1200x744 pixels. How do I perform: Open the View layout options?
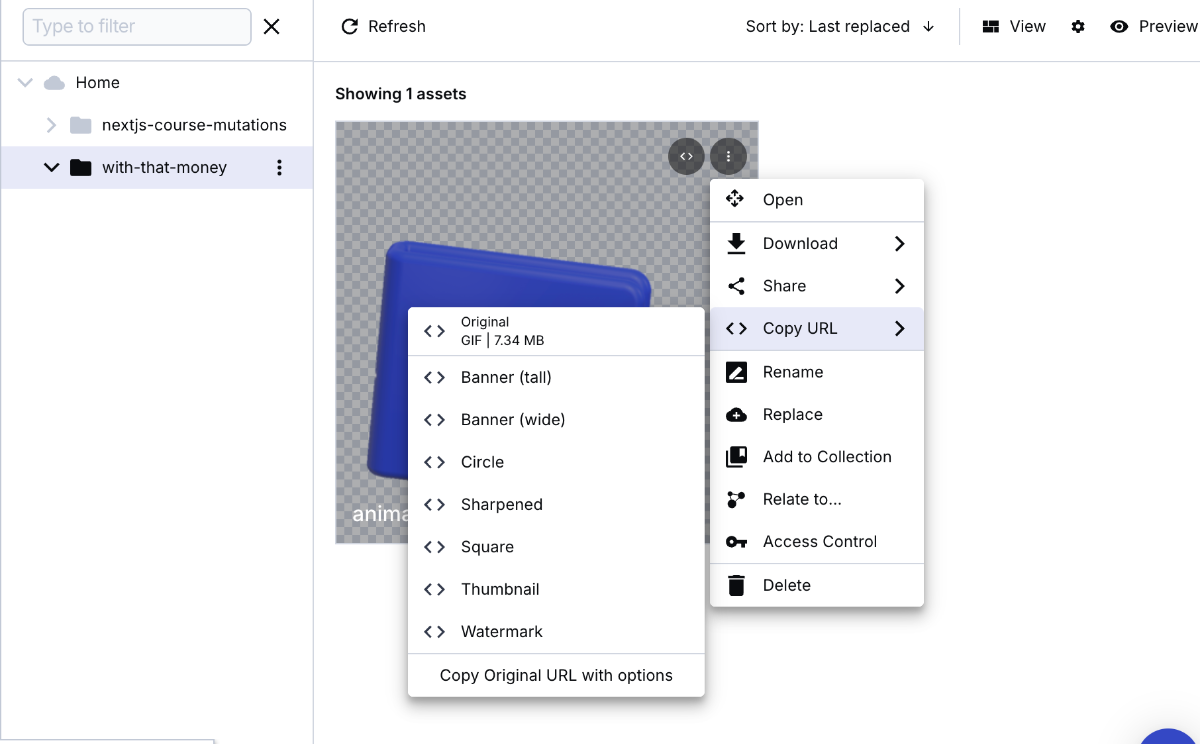pyautogui.click(x=1014, y=27)
